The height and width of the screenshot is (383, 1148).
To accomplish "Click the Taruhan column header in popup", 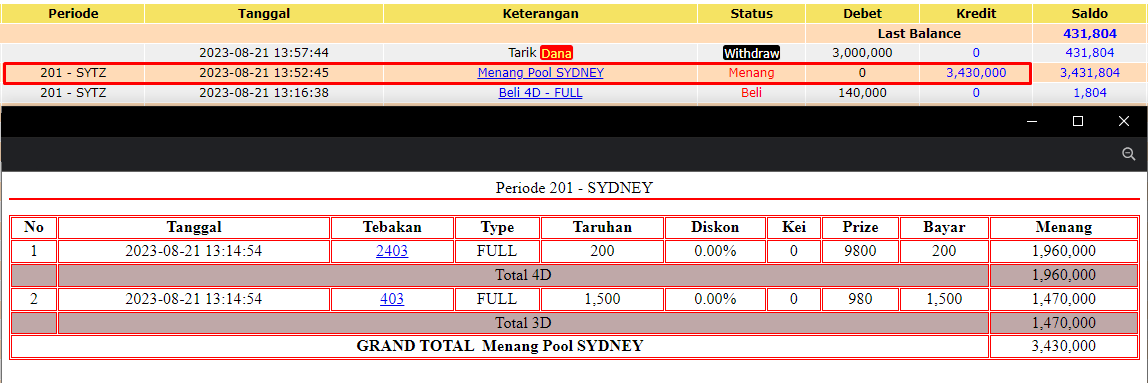I will click(602, 227).
